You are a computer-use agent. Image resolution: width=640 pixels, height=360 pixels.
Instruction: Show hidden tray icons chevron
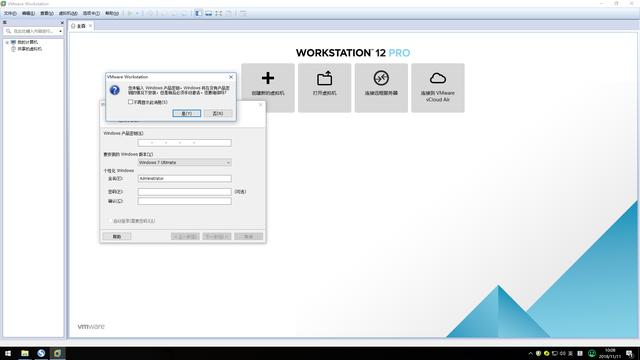tap(530, 353)
